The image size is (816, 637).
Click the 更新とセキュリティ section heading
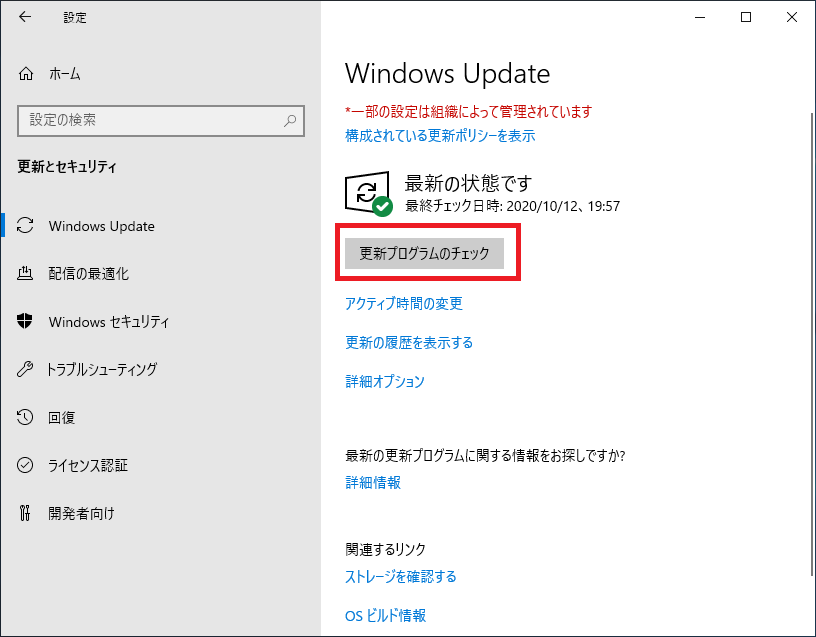click(x=67, y=167)
